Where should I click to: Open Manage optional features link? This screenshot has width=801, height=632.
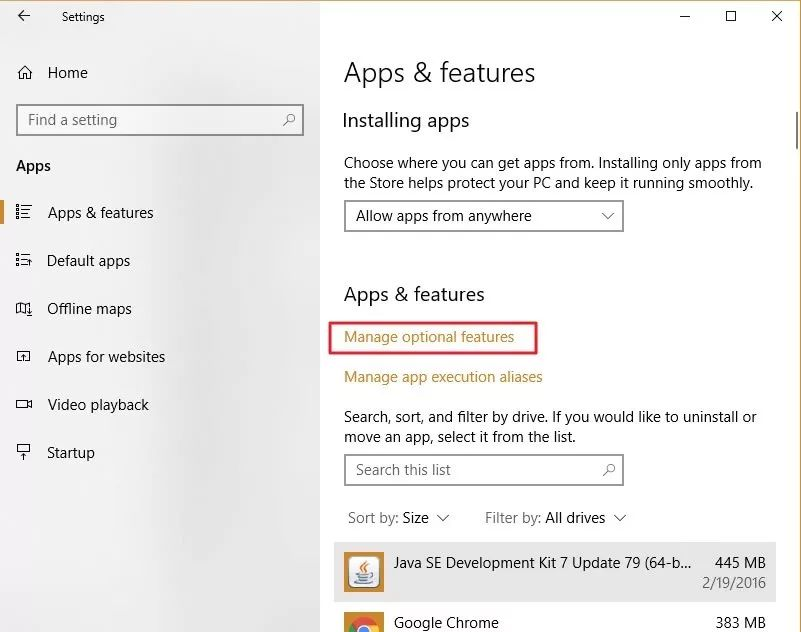[429, 337]
